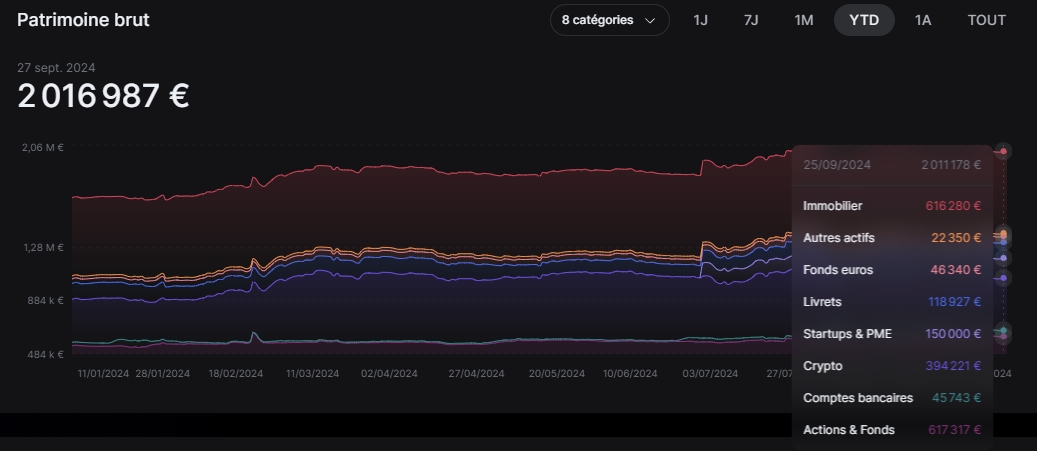Click the 150 000 € value
1037x451 pixels.
953,334
